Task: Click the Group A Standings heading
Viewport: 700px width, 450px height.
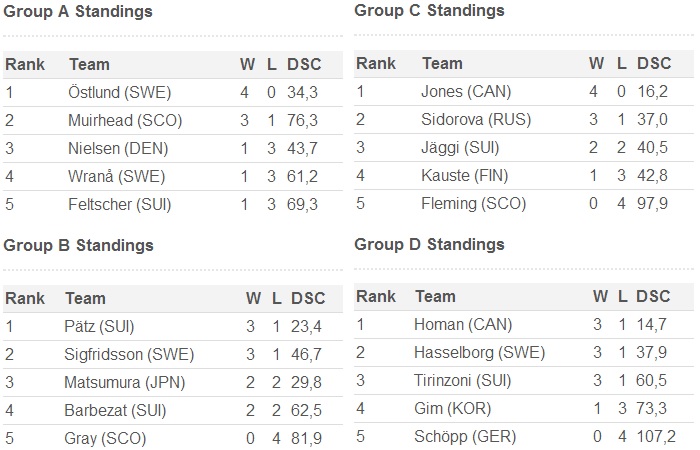Action: pyautogui.click(x=79, y=12)
